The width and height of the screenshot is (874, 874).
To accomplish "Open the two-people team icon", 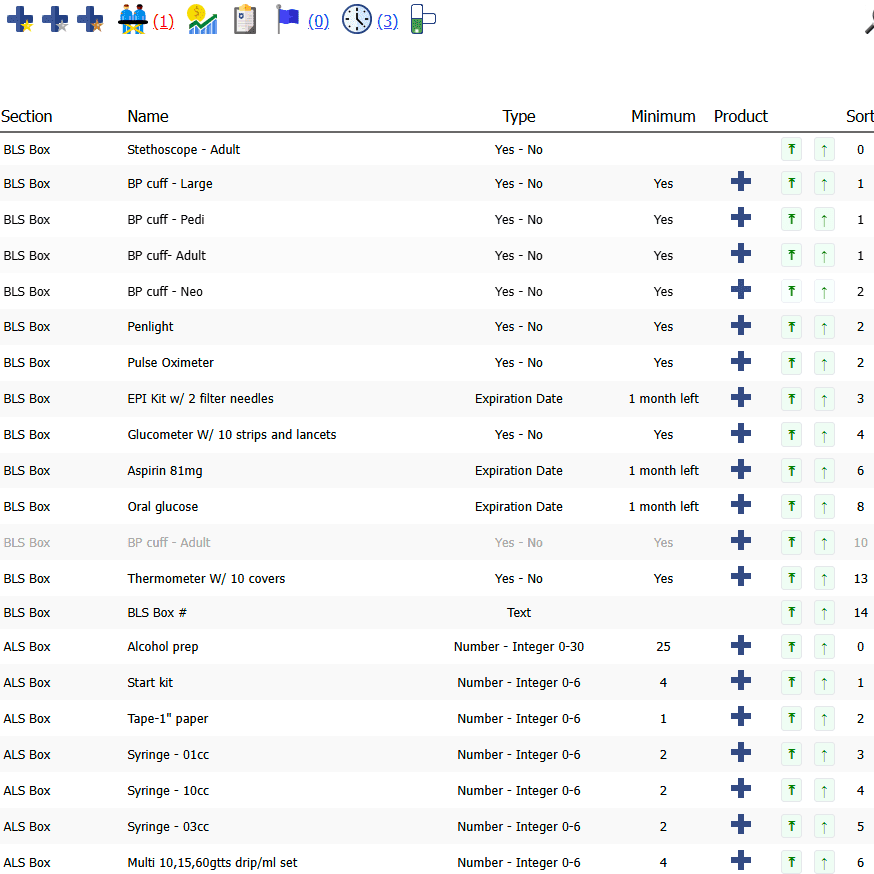I will click(133, 20).
